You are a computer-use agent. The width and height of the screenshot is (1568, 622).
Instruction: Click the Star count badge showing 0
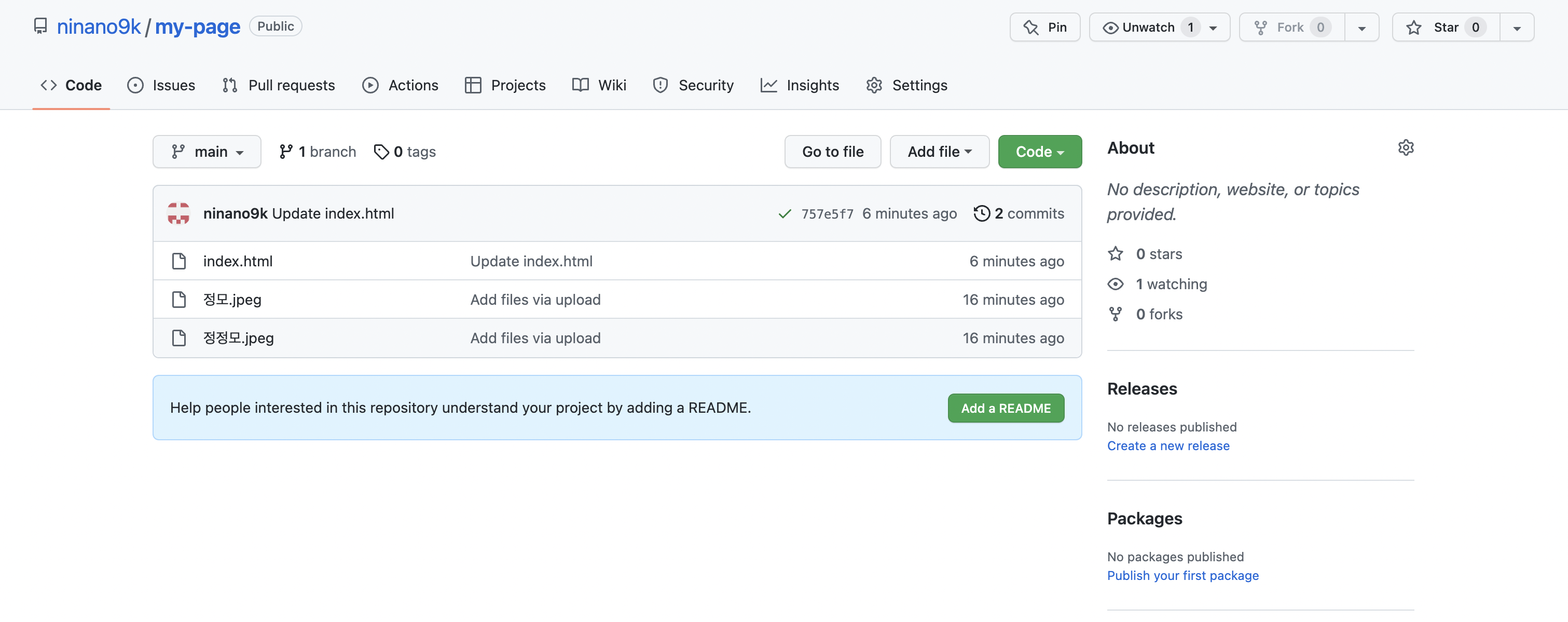point(1476,28)
